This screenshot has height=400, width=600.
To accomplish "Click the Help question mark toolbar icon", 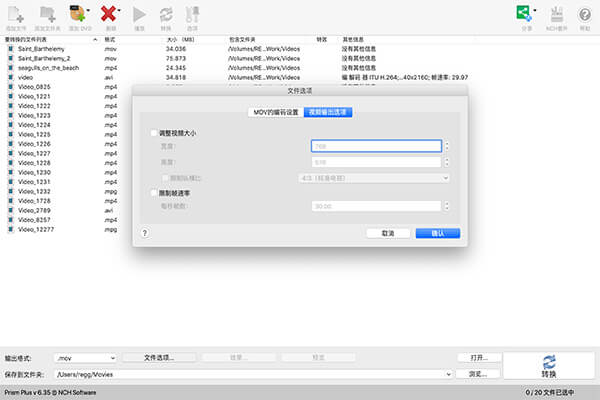I will tap(585, 14).
